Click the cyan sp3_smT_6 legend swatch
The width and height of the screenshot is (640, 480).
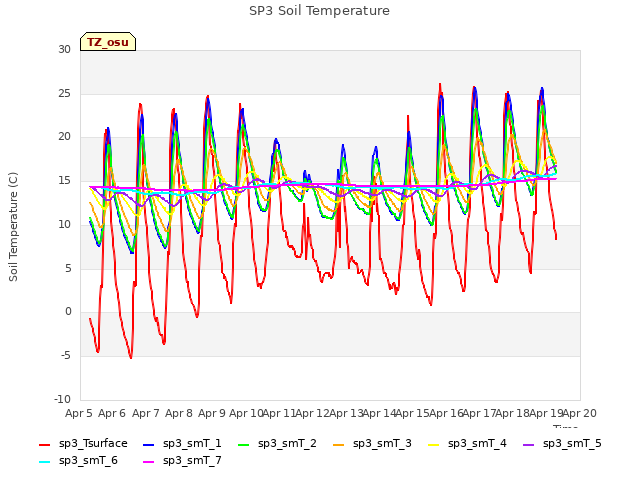(44, 462)
